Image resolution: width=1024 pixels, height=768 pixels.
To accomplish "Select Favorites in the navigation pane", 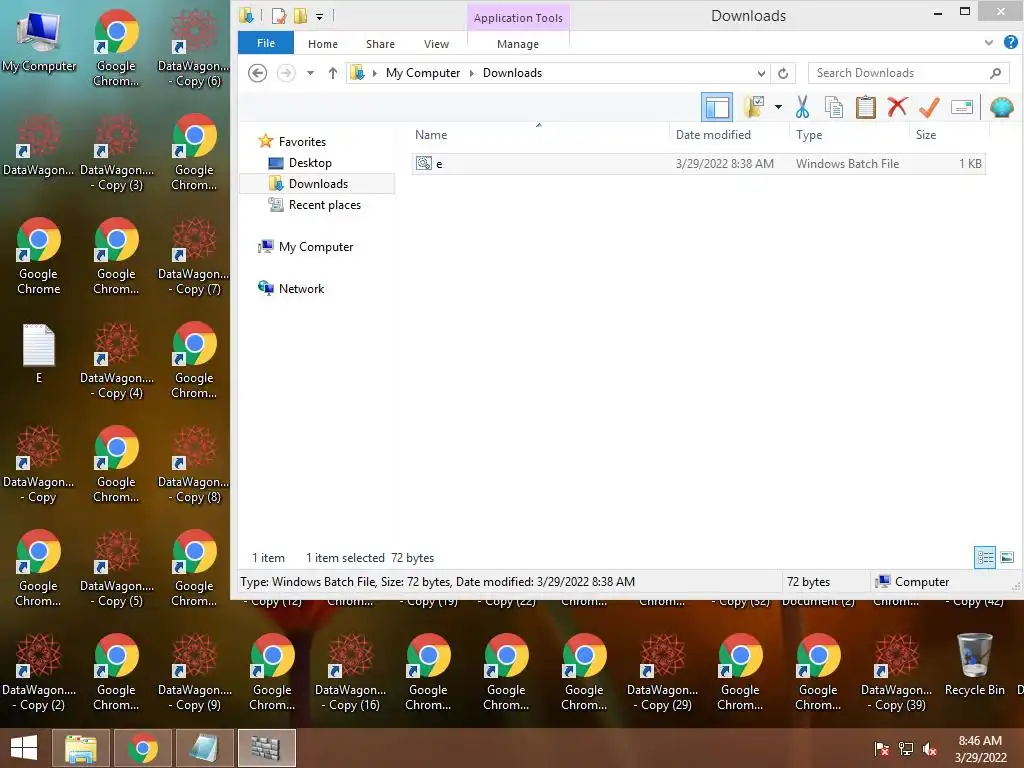I will (302, 142).
